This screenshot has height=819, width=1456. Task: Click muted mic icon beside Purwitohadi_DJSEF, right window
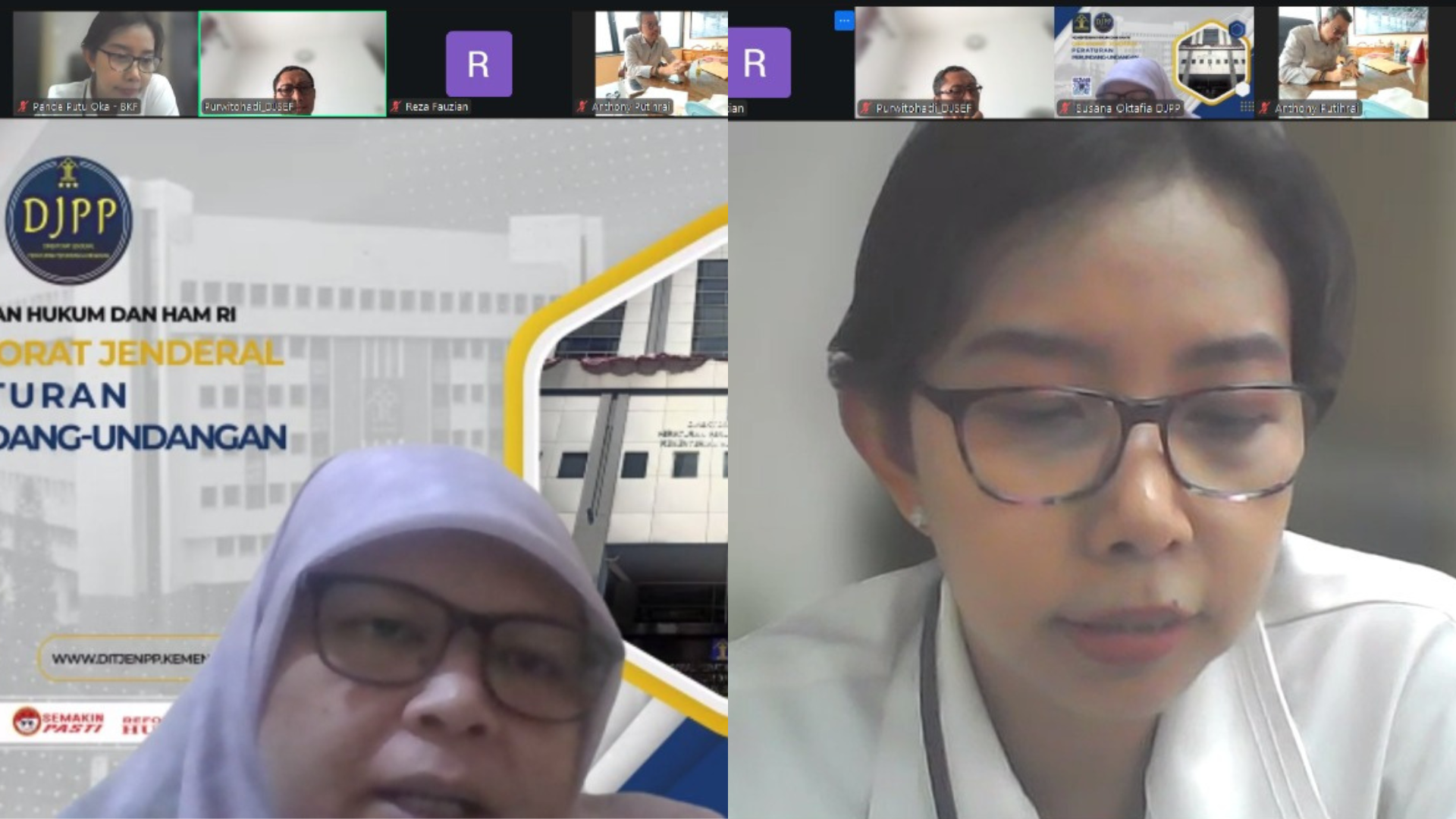click(x=866, y=108)
